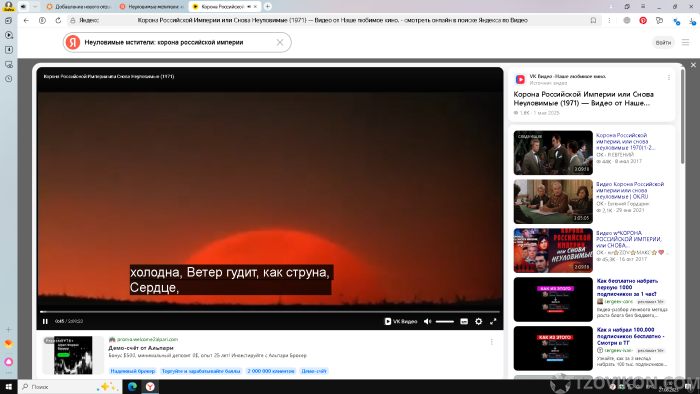Open the Yandex hamburger menu
Viewport: 700px width, 394px height.
click(685, 42)
